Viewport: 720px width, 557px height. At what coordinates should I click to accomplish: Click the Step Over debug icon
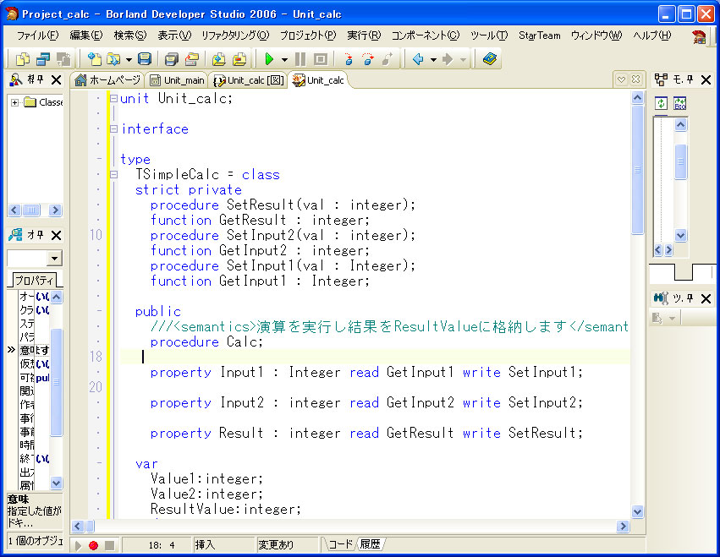(368, 59)
